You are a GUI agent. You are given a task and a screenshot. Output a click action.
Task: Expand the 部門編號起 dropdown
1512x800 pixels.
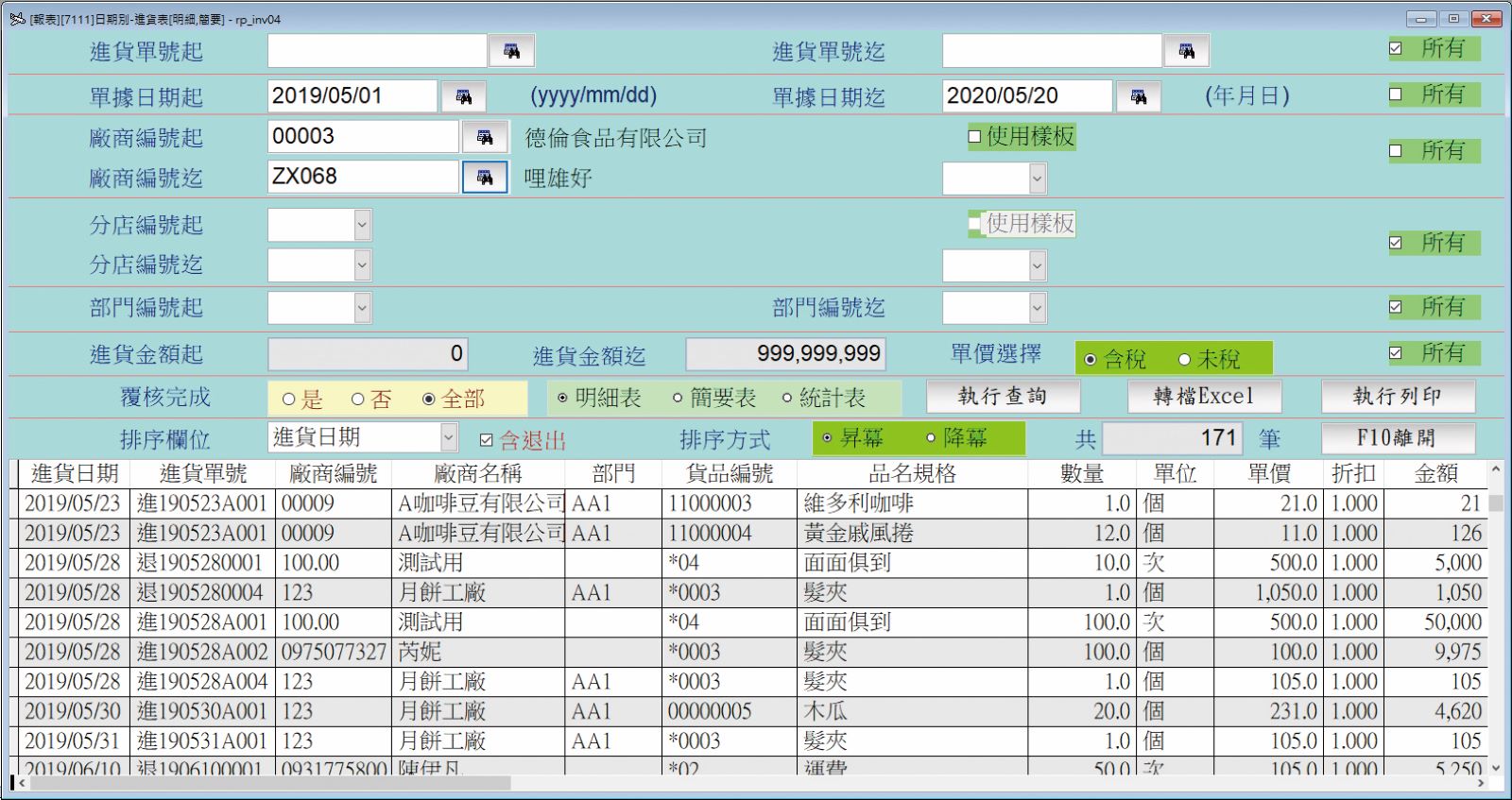pyautogui.click(x=362, y=307)
